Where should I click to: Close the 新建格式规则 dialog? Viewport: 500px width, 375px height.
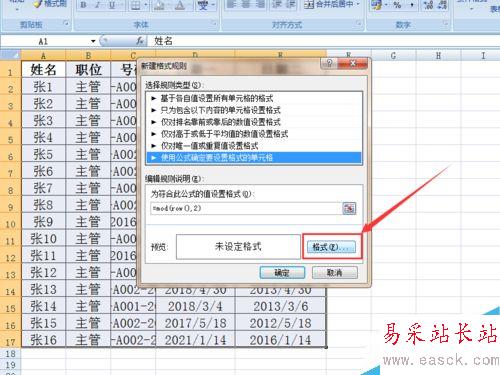pos(353,63)
